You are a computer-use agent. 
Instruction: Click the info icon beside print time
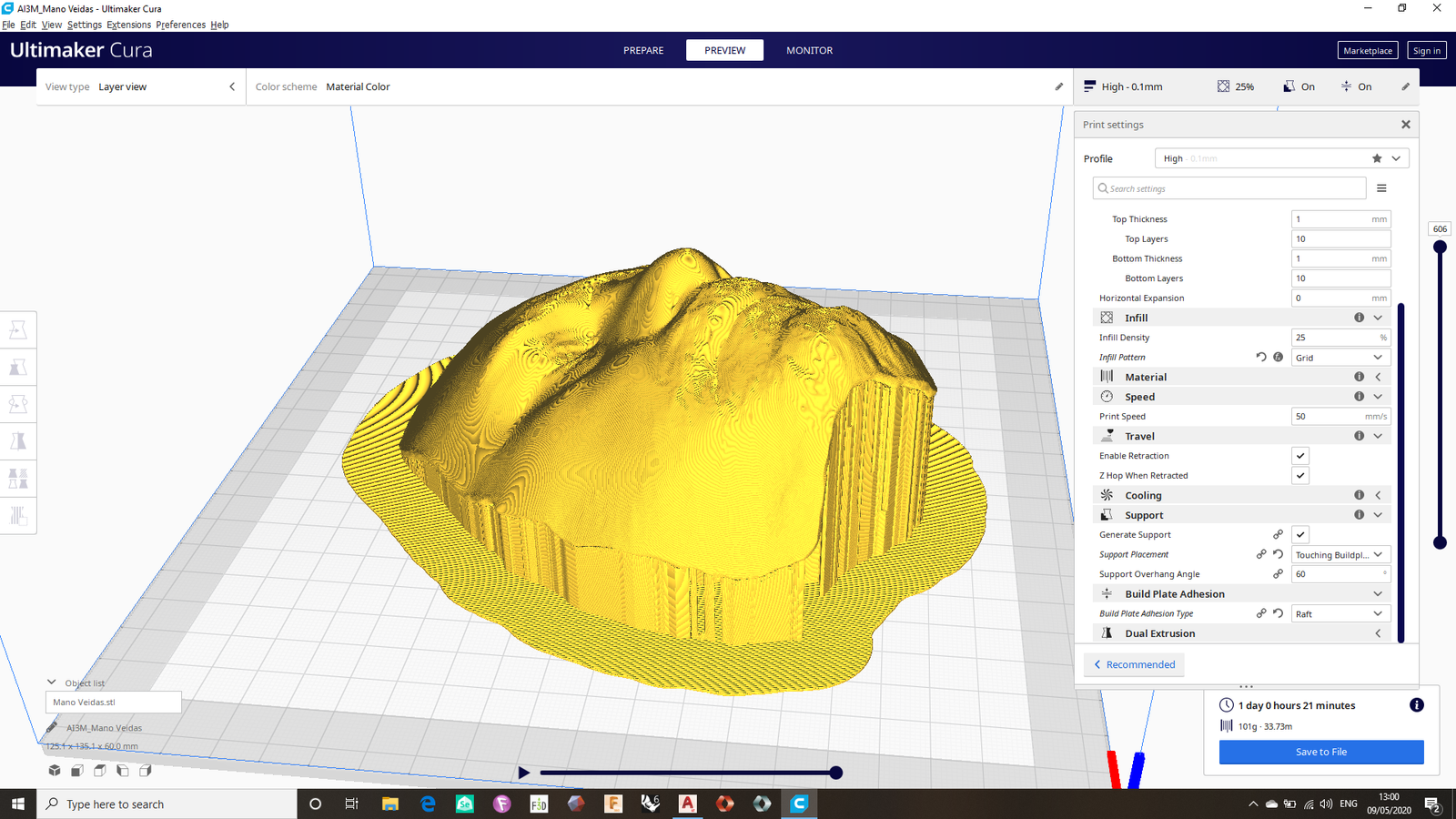point(1417,705)
